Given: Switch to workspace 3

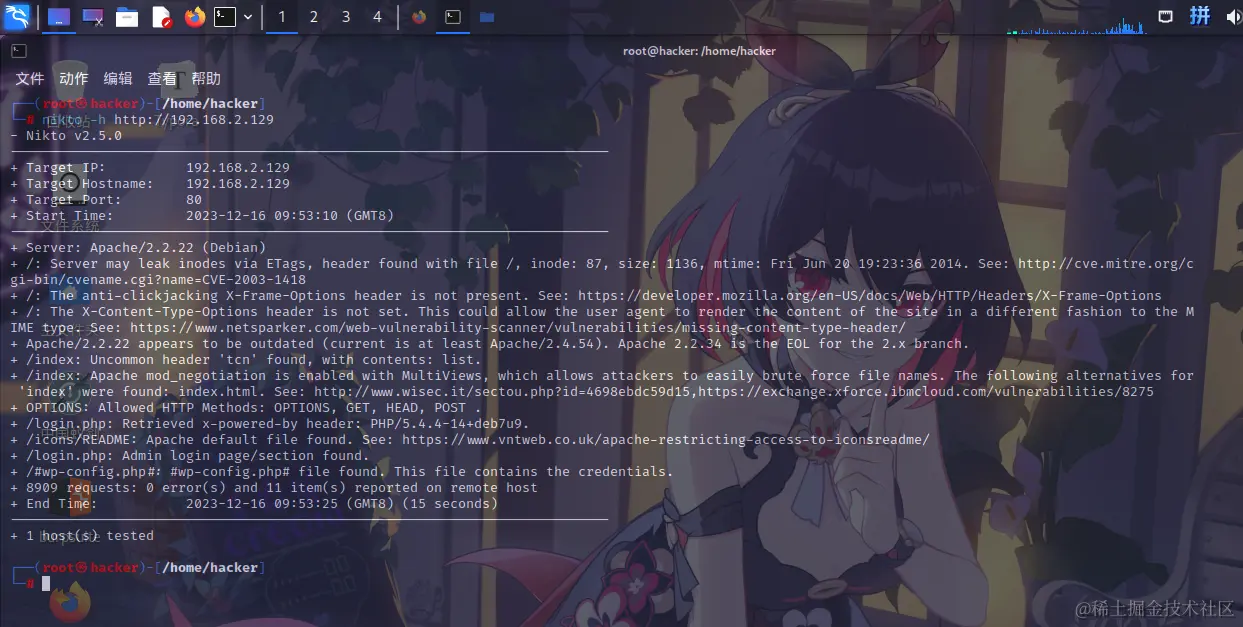Looking at the screenshot, I should pyautogui.click(x=346, y=17).
